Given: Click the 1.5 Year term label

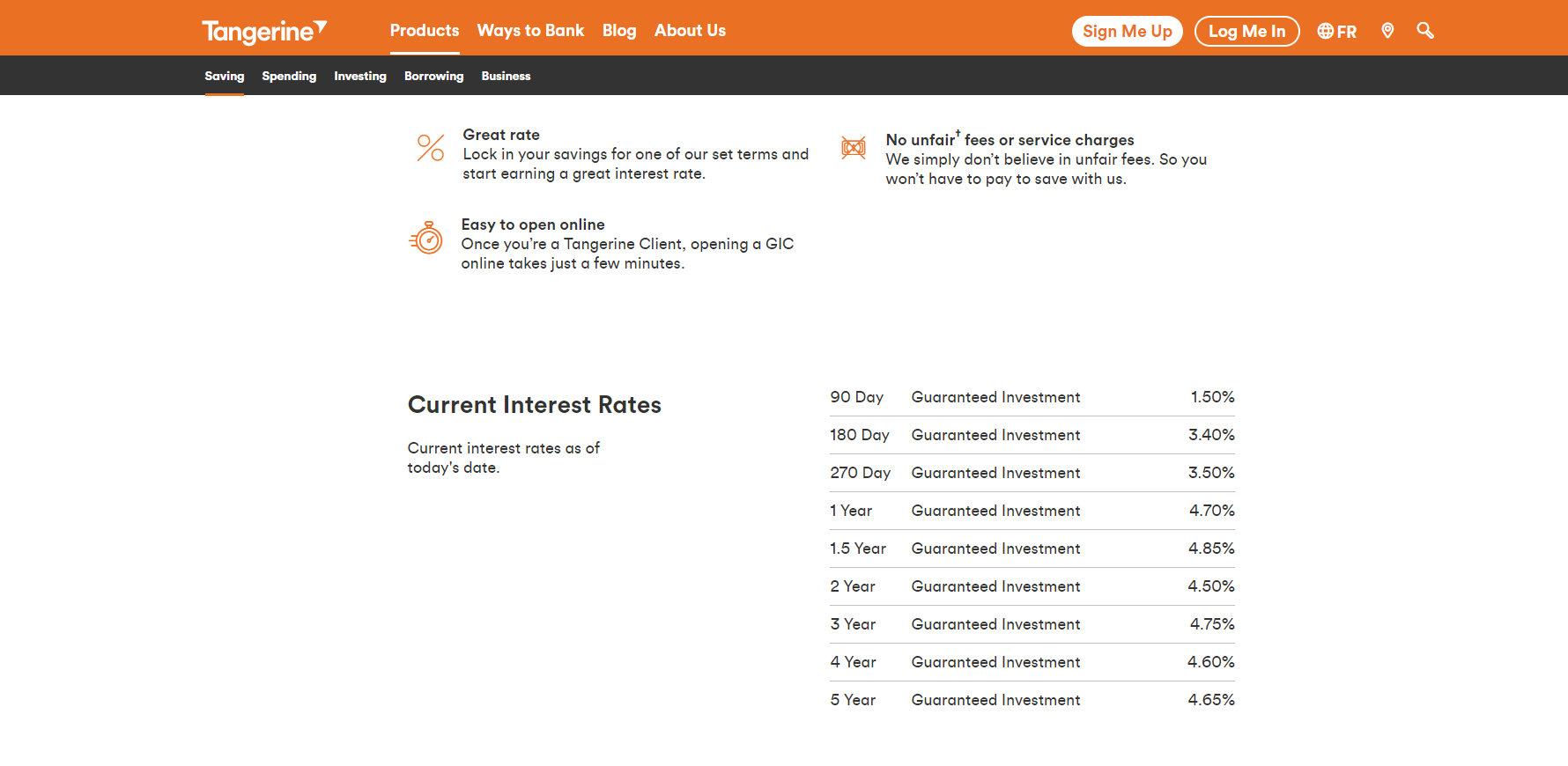Looking at the screenshot, I should (858, 549).
